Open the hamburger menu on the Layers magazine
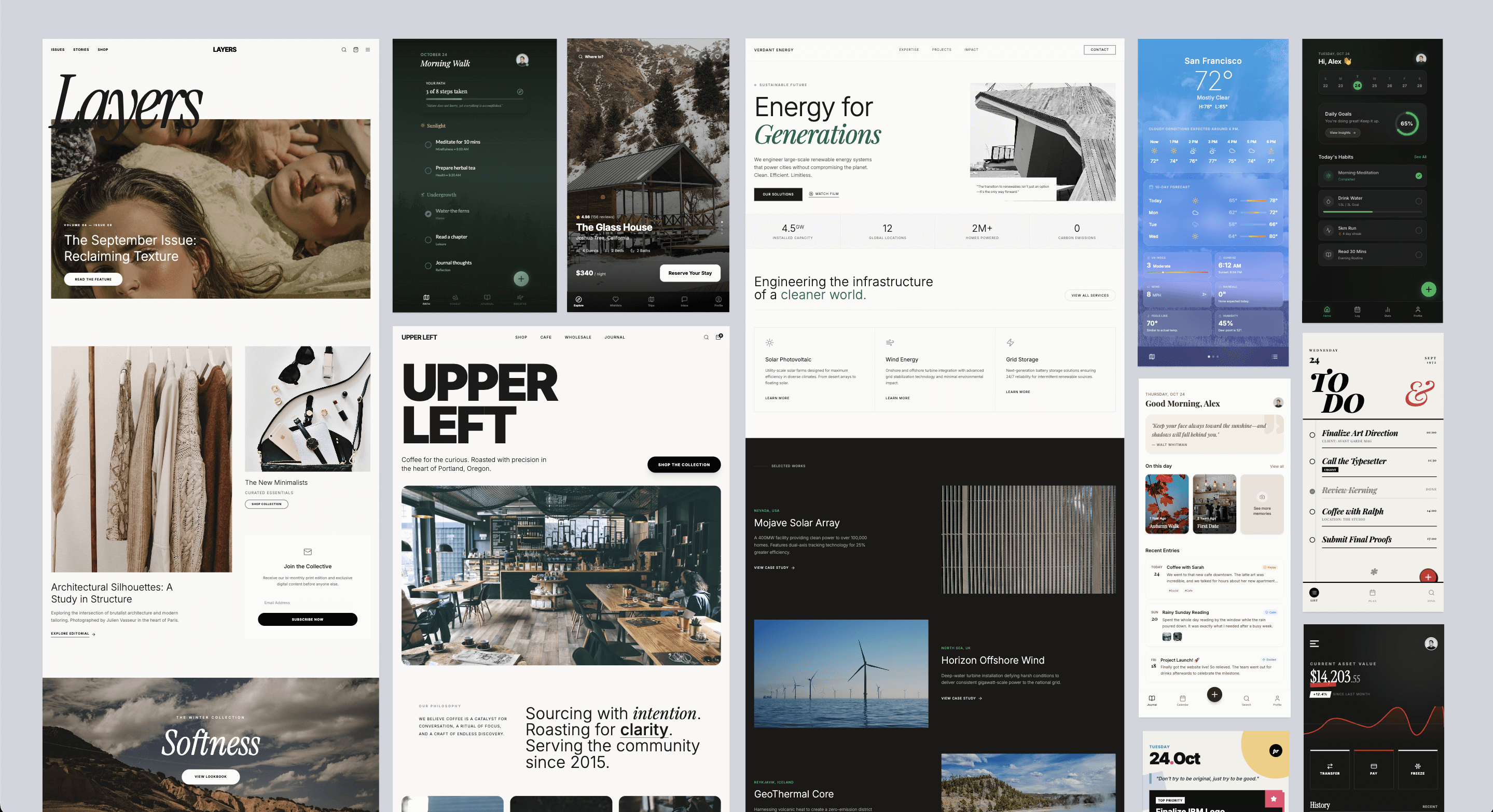 [x=368, y=49]
